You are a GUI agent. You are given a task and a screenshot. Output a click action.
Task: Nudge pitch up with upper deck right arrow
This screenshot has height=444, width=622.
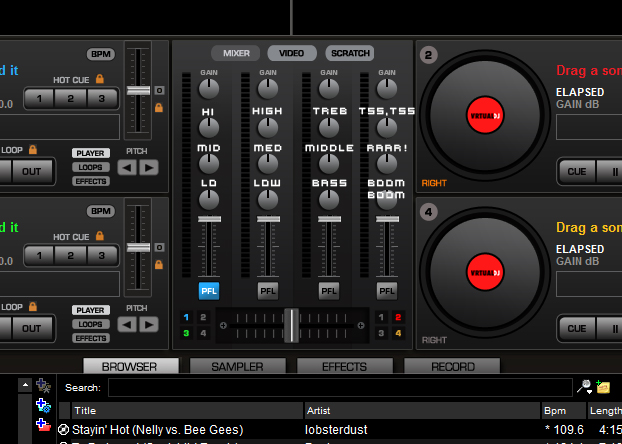point(149,167)
